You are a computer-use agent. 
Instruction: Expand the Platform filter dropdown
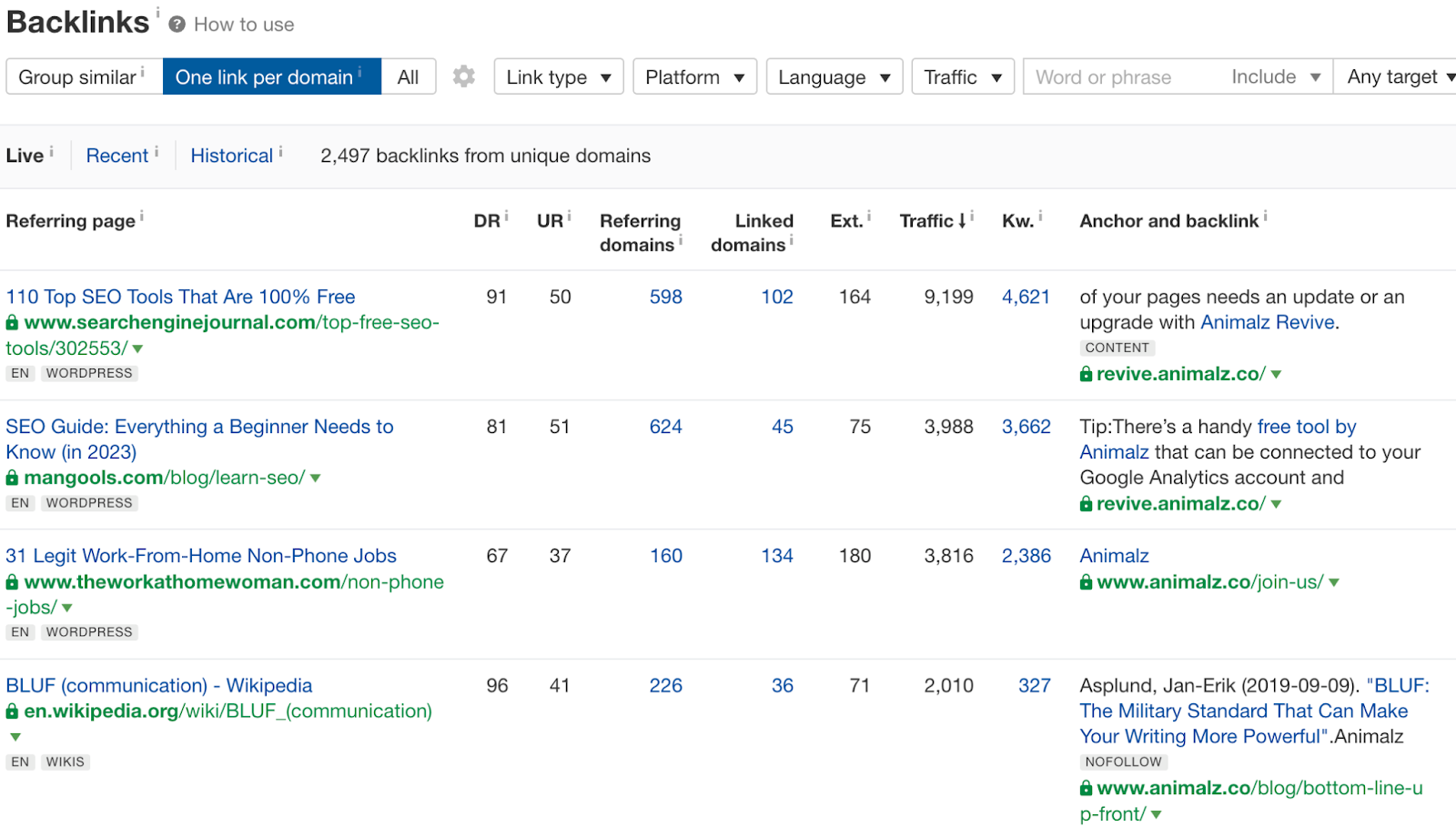pos(694,77)
